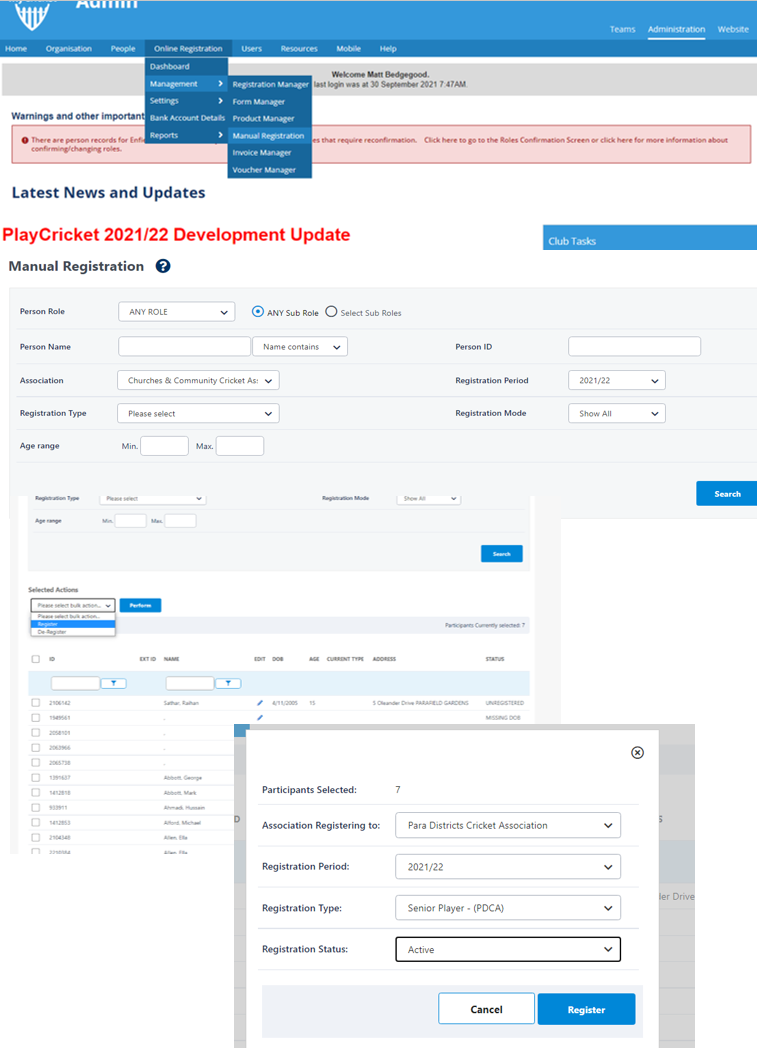Click the blue Register button in dialog
This screenshot has width=757, height=1048.
click(x=586, y=1009)
